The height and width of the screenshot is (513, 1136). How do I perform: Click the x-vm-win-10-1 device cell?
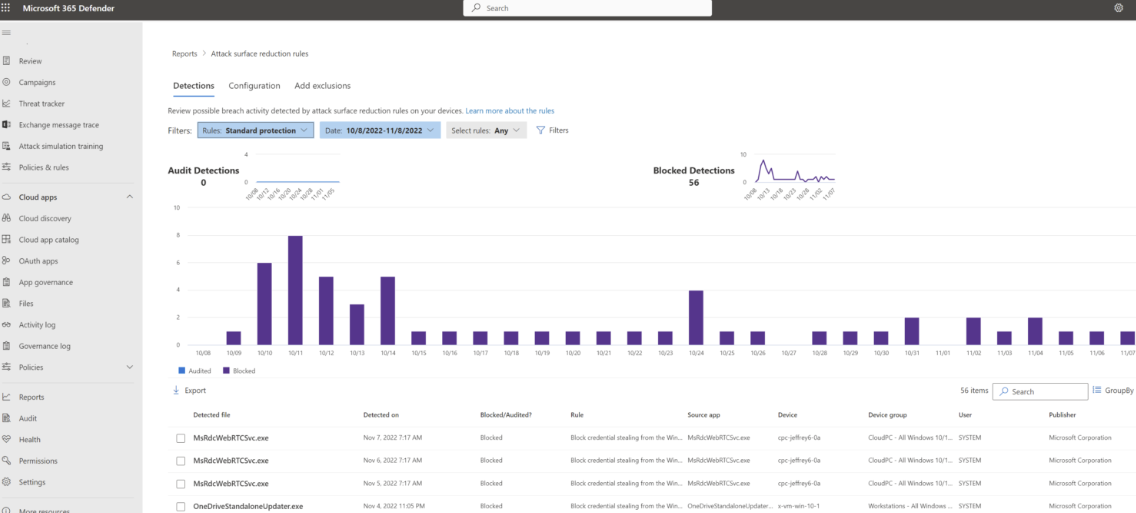pos(799,505)
